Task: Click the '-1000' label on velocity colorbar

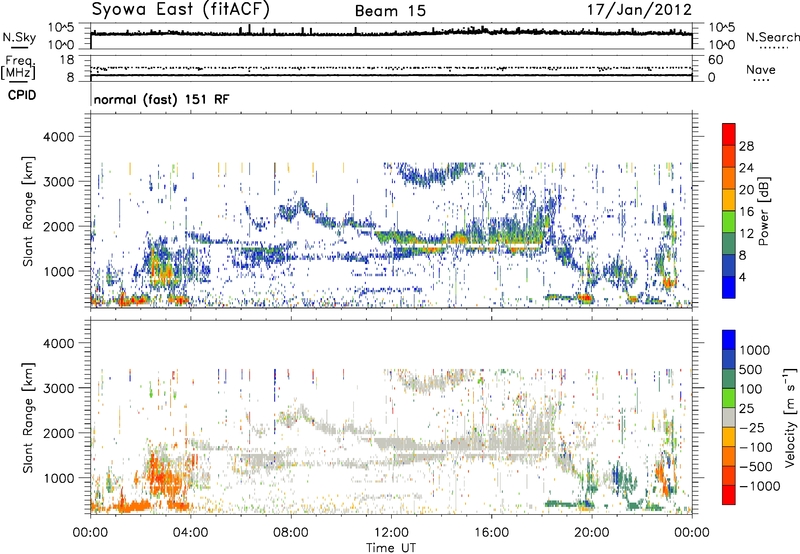Action: (759, 486)
